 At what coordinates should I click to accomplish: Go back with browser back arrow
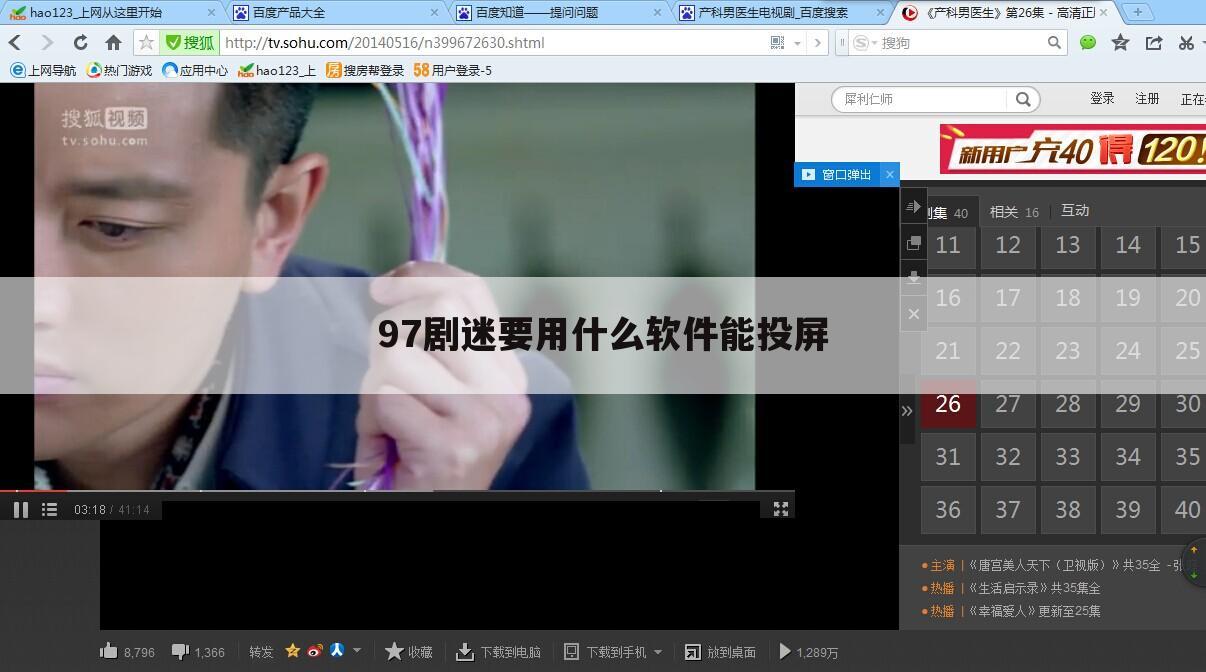15,43
